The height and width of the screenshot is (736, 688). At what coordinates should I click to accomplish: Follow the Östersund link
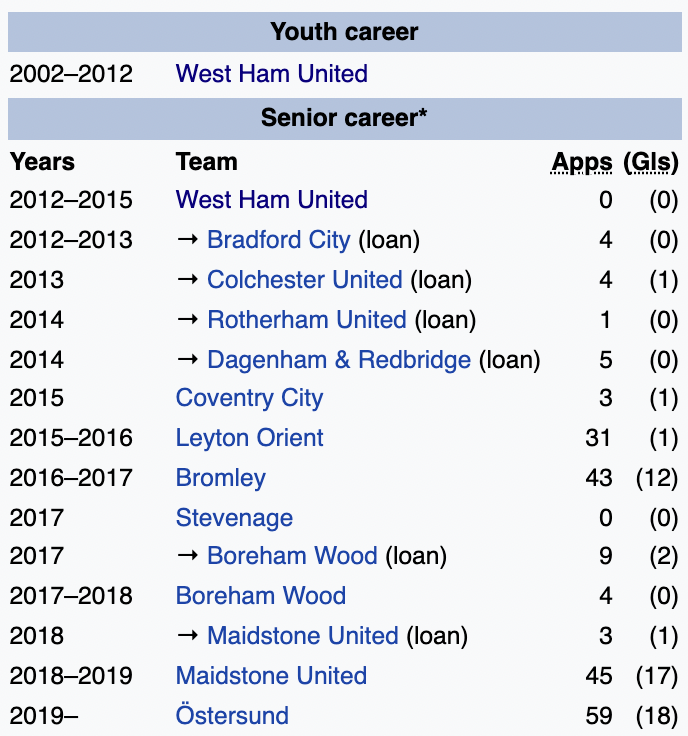(x=232, y=716)
